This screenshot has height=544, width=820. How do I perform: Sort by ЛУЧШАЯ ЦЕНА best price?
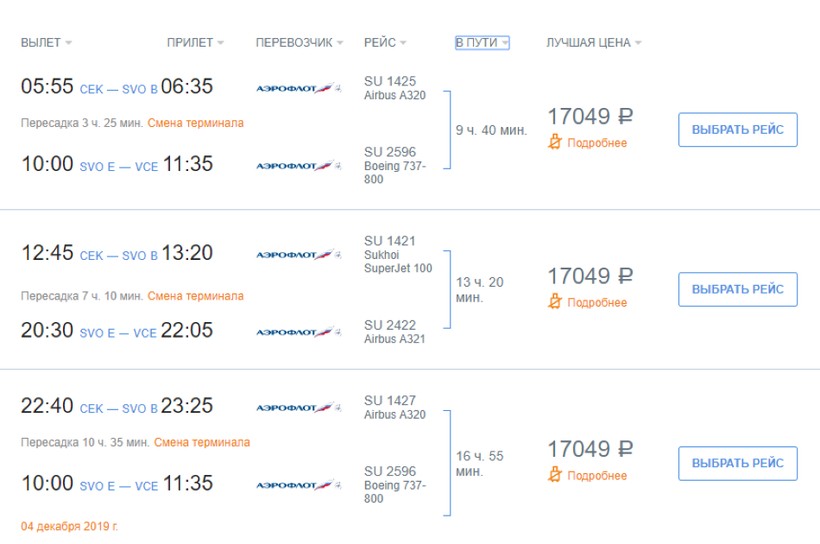click(593, 43)
